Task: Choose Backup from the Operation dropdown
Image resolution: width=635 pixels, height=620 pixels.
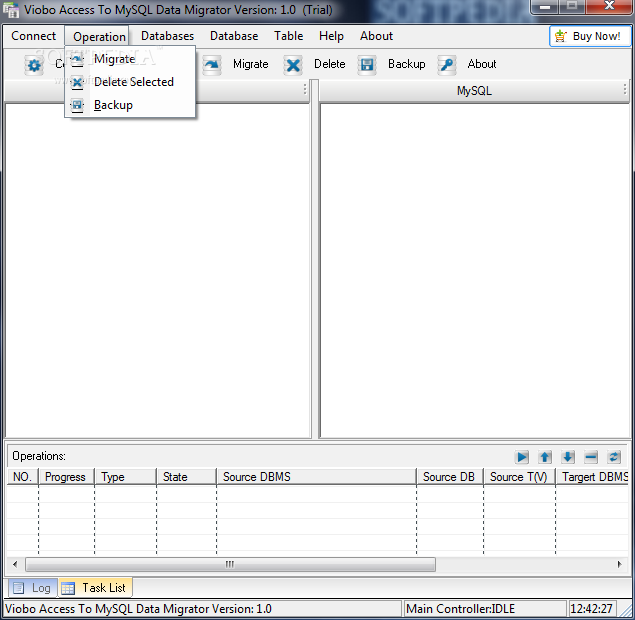Action: tap(130, 105)
